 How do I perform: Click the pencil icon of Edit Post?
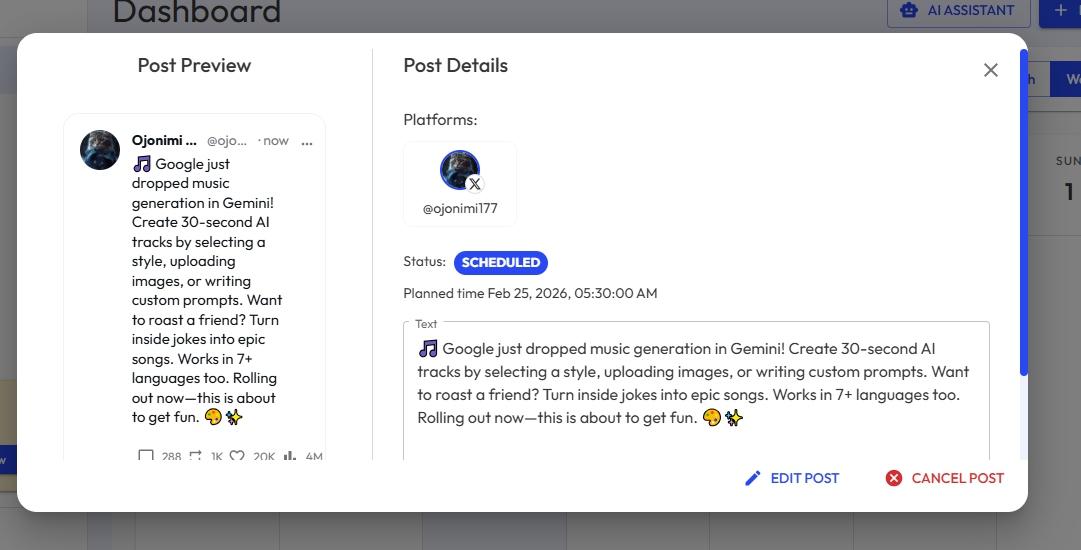tap(753, 478)
